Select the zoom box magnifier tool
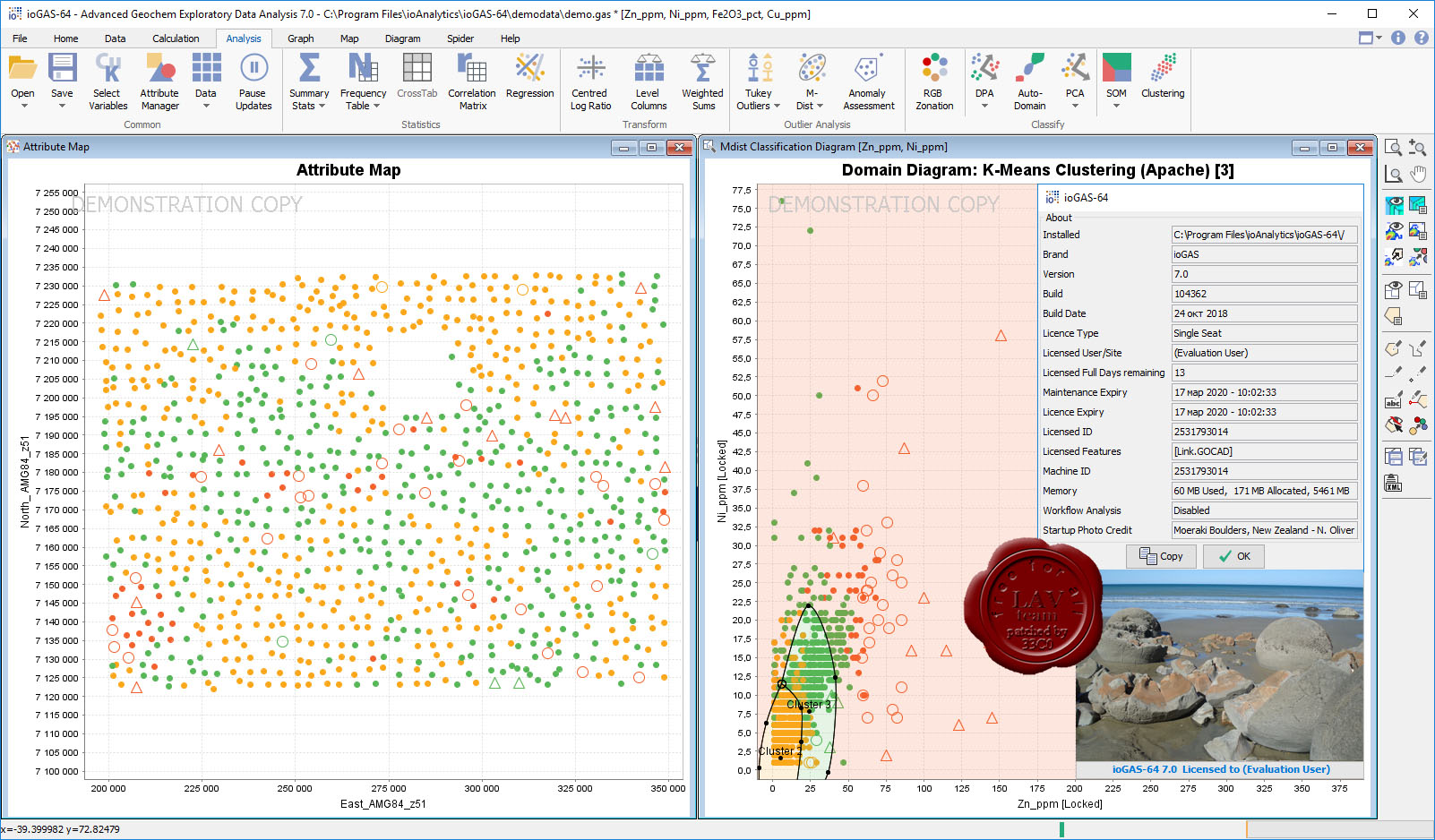Screen dimensions: 1435x840 [1393, 148]
